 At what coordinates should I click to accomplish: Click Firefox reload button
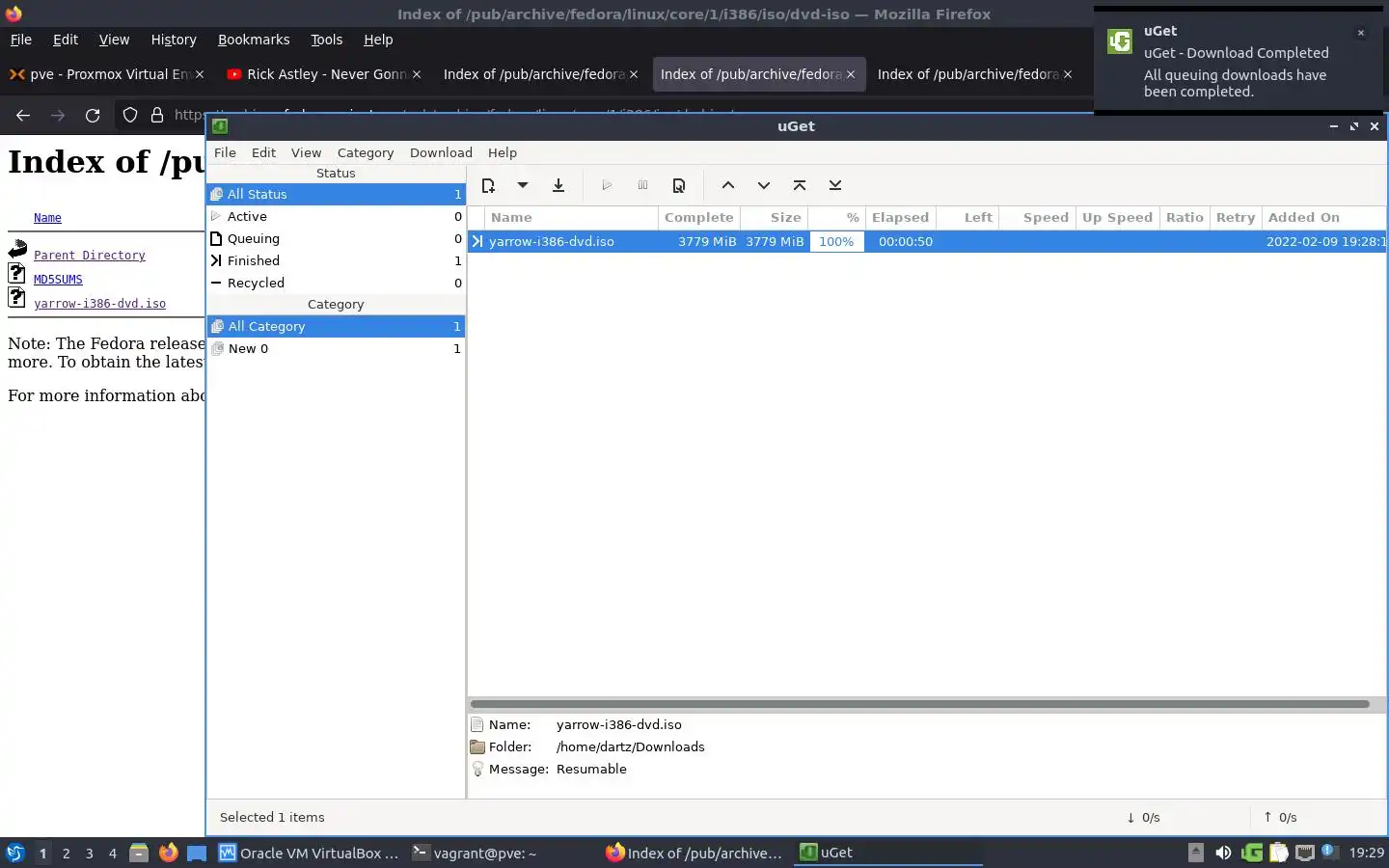[x=93, y=115]
